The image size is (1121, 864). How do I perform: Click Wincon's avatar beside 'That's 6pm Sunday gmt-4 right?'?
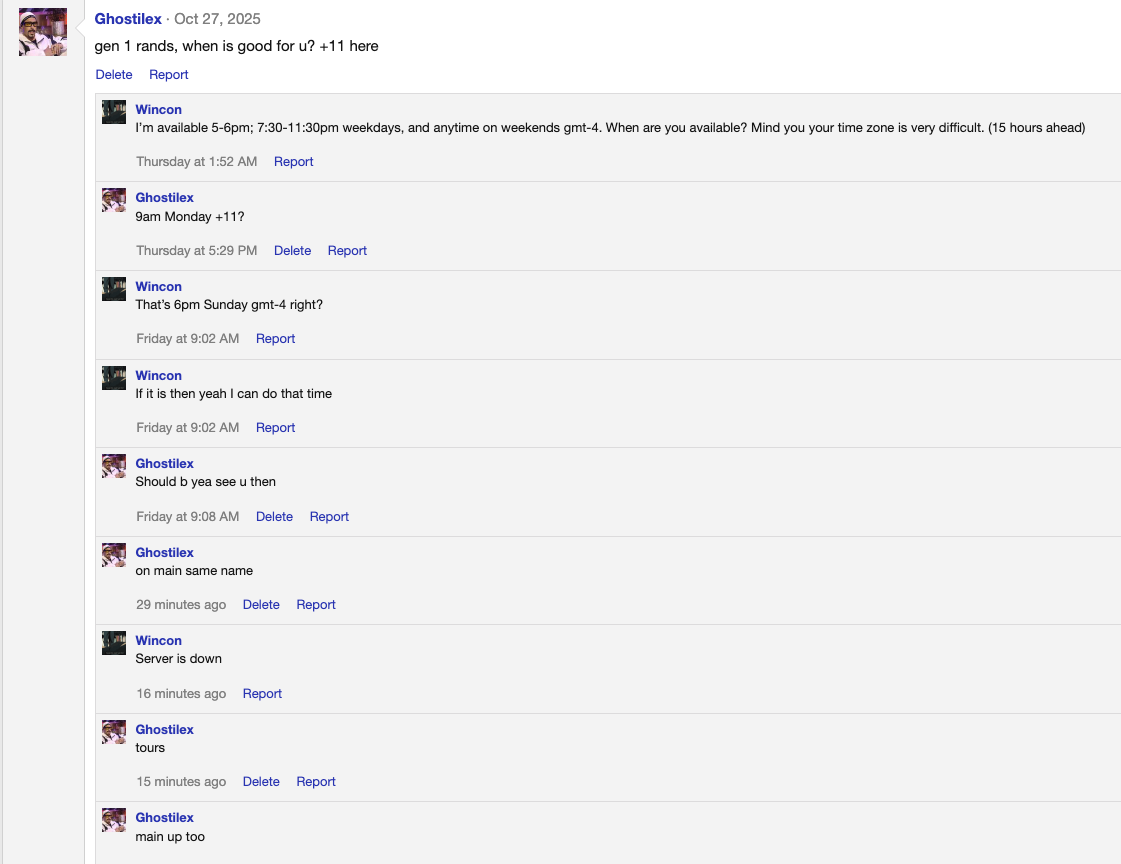[x=113, y=288]
